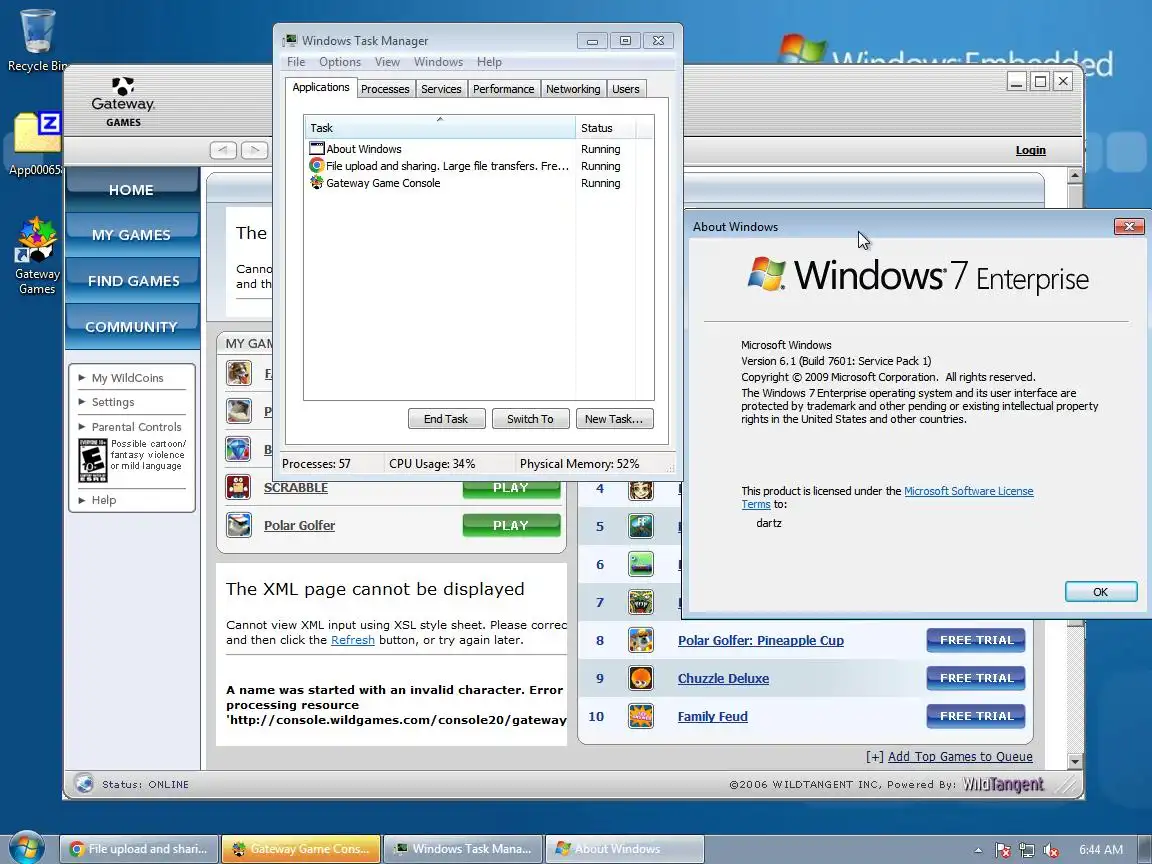
Task: Click the End Task button
Action: [446, 419]
